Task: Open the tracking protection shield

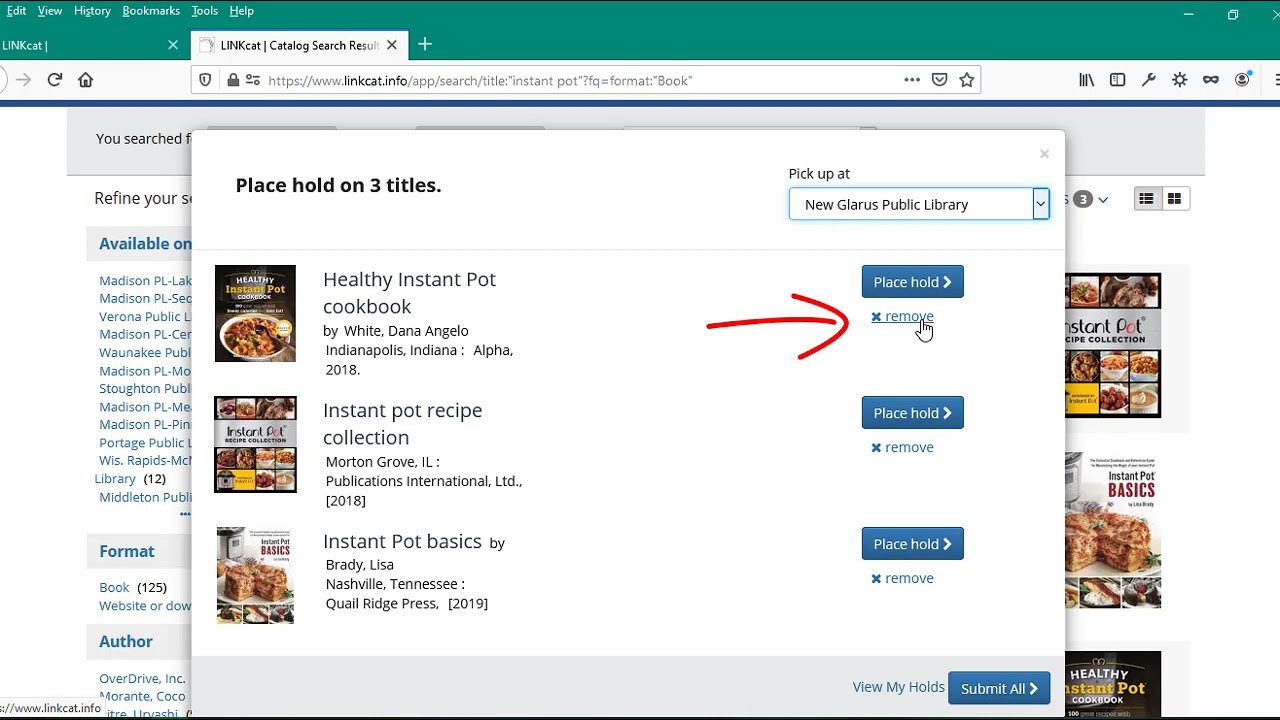Action: pos(205,80)
